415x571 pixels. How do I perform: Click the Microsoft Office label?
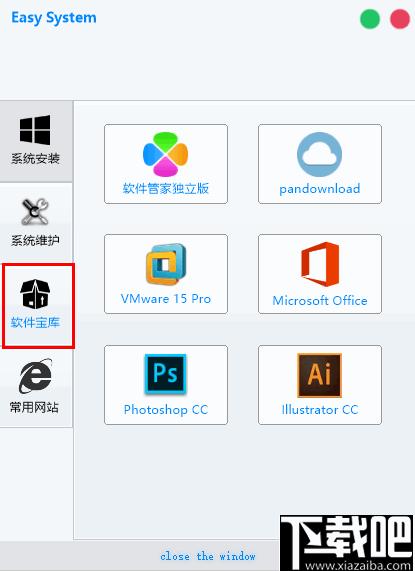(320, 300)
